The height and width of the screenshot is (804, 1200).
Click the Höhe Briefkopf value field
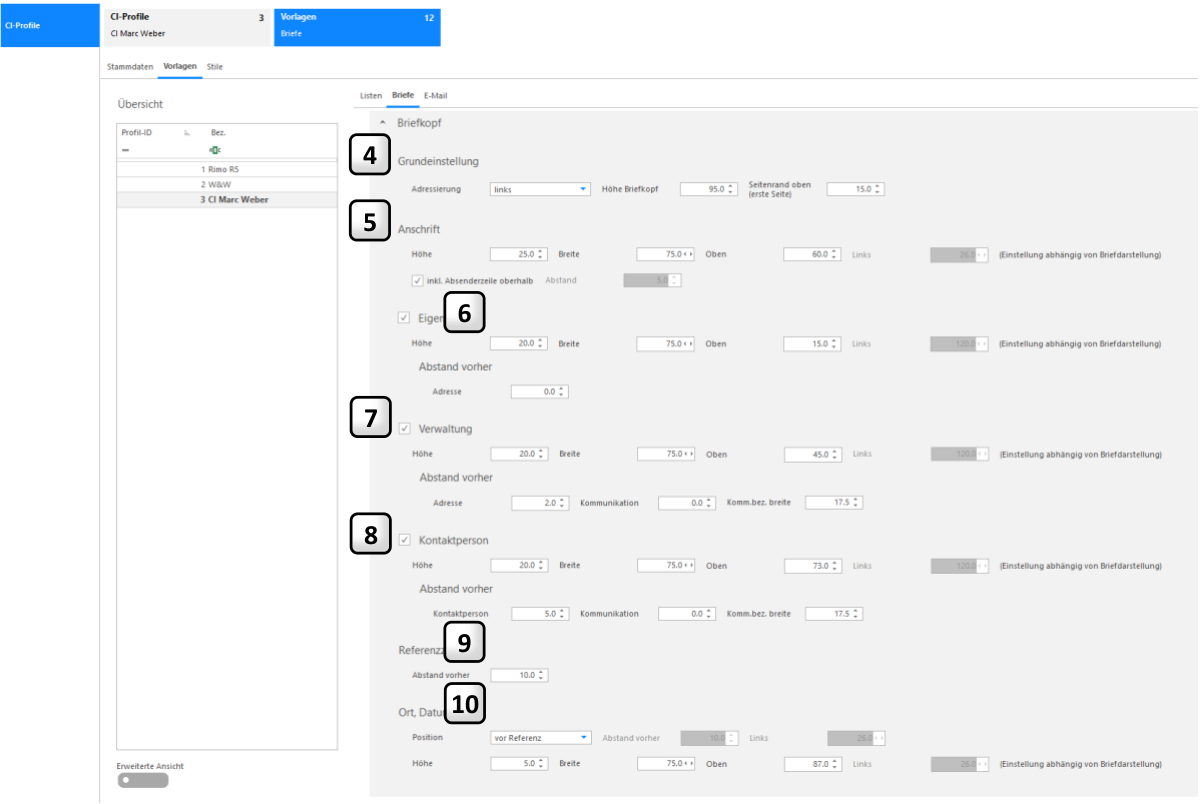709,189
